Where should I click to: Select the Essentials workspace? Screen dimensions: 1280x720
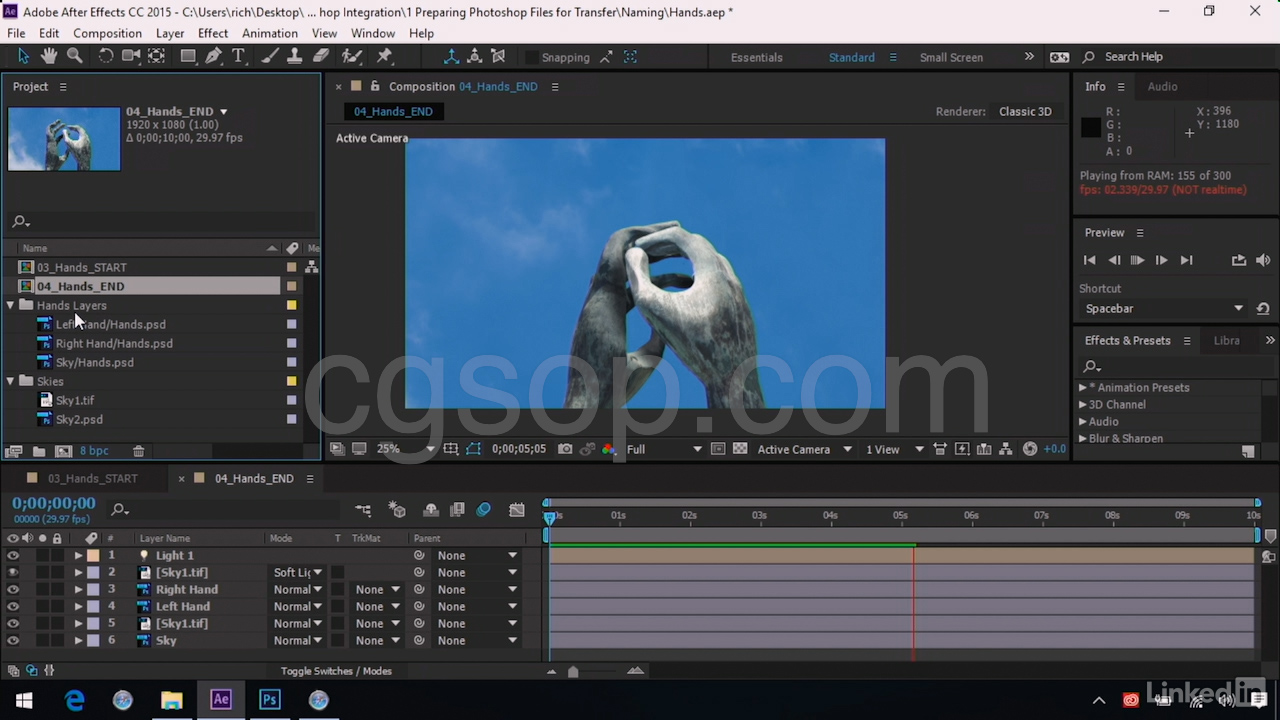click(757, 57)
